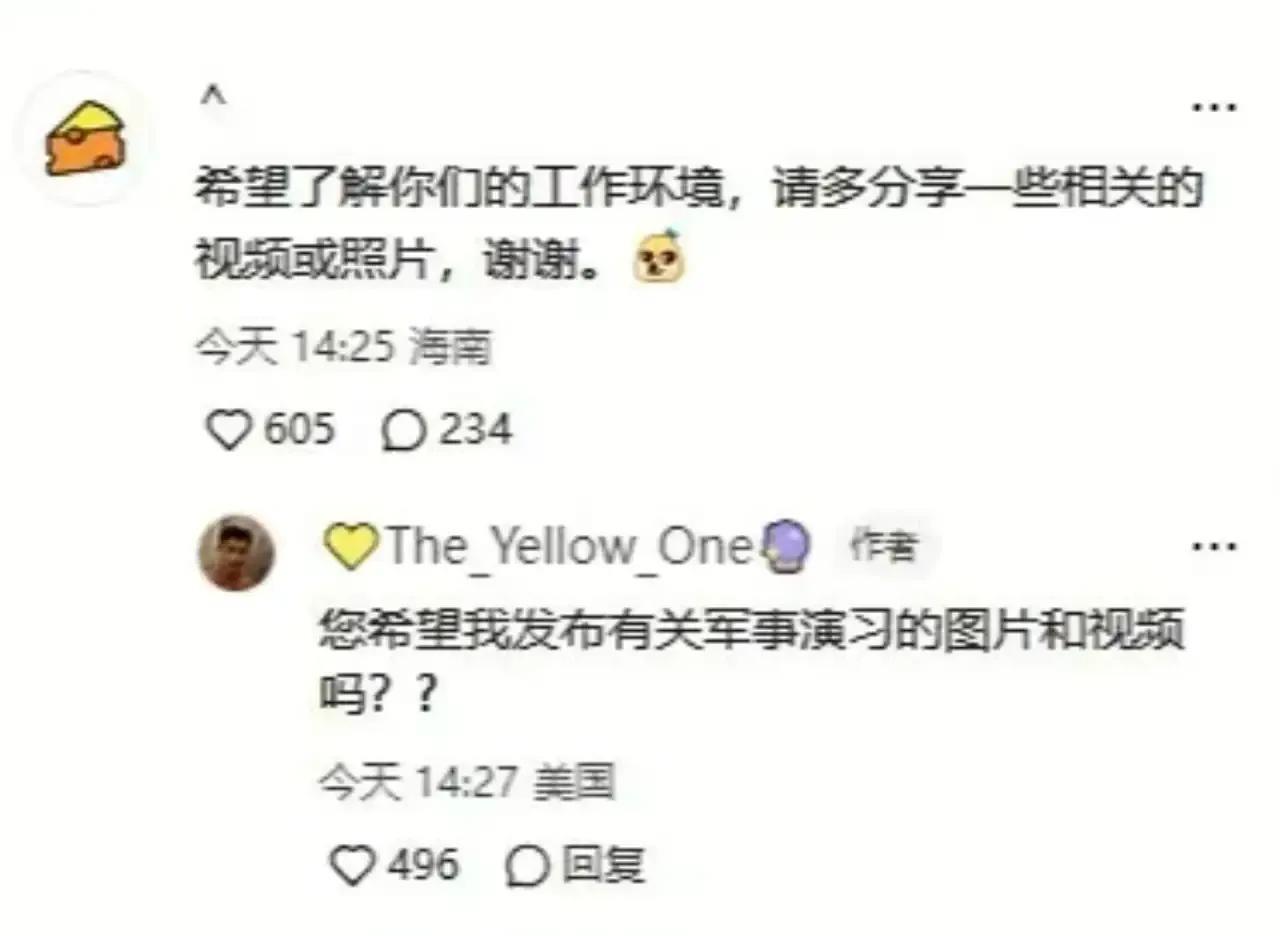Click the reply bubble icon beside 回复
The height and width of the screenshot is (936, 1280).
click(528, 865)
